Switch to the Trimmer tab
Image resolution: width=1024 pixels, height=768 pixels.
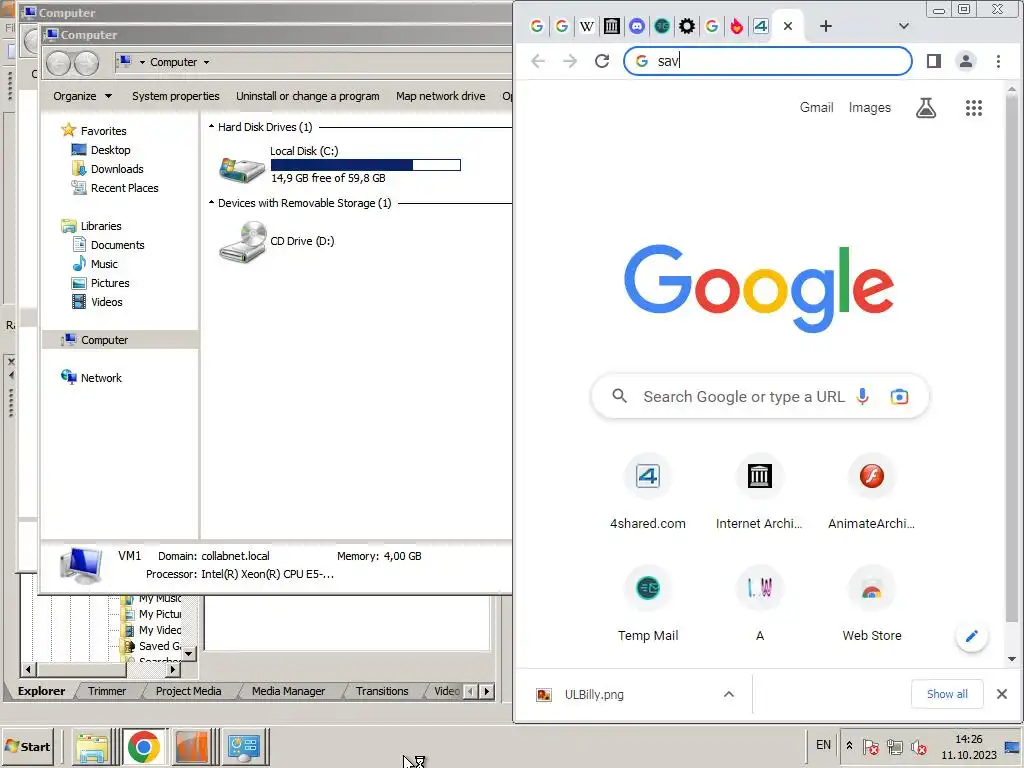[107, 691]
